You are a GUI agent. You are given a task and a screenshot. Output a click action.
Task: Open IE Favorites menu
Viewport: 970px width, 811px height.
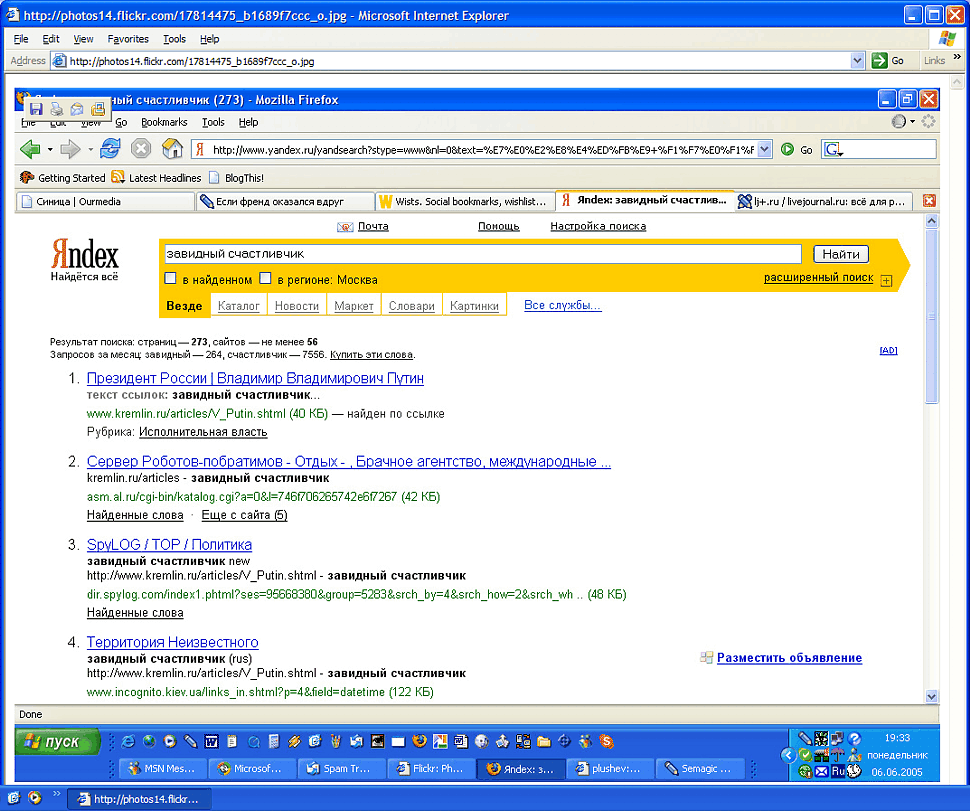pyautogui.click(x=128, y=39)
